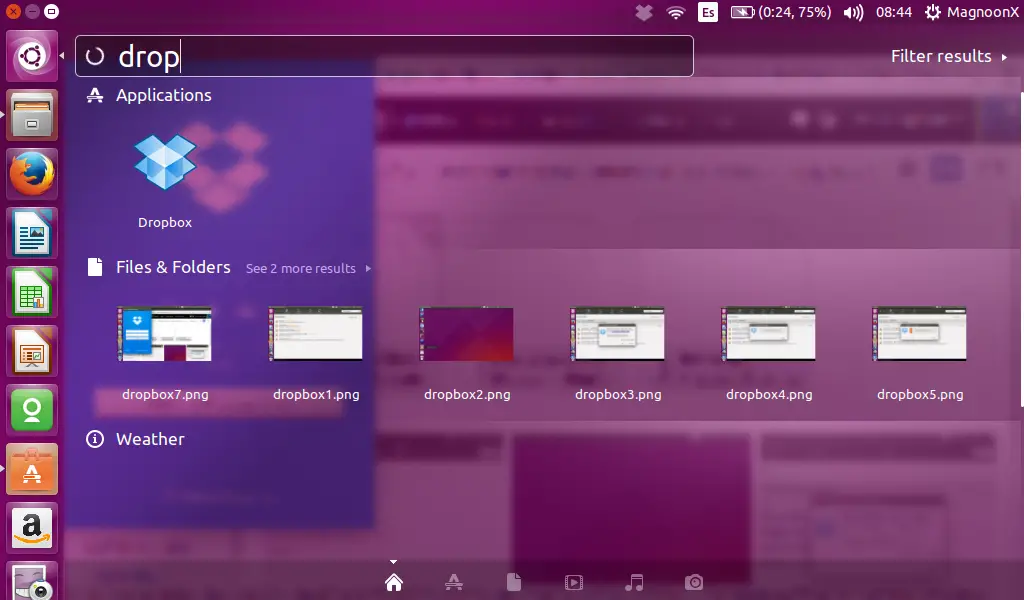Collapse the Files & Folders category header
This screenshot has height=600, width=1024.
point(159,267)
